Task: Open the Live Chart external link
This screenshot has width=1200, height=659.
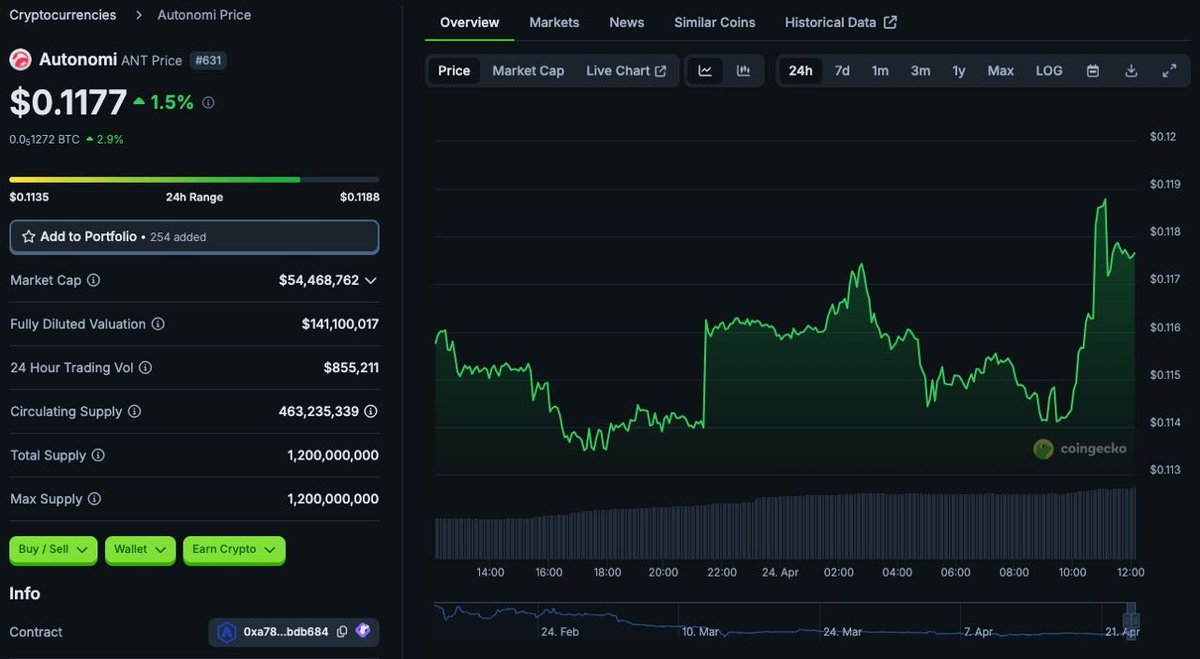Action: [626, 71]
